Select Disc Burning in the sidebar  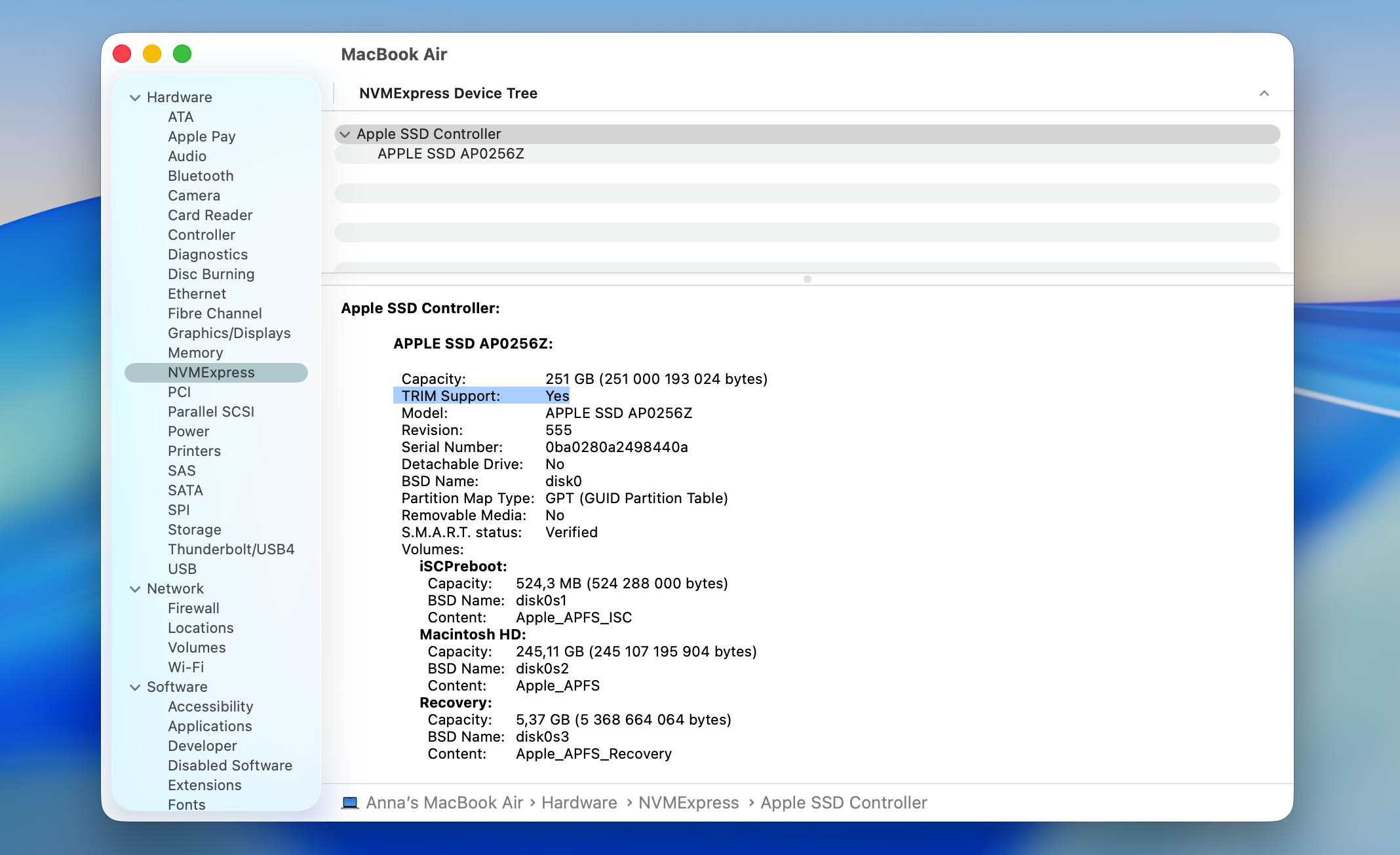point(211,275)
